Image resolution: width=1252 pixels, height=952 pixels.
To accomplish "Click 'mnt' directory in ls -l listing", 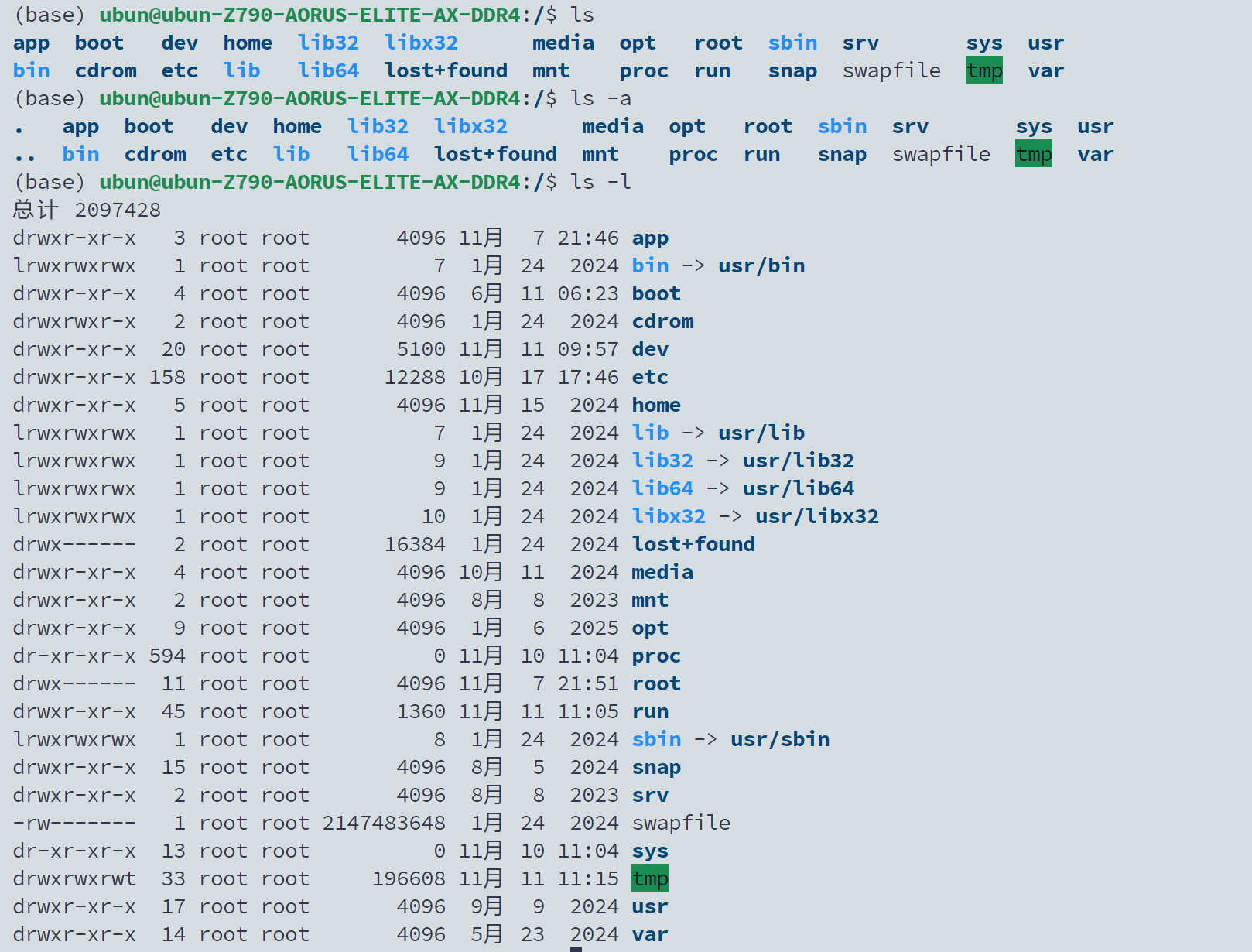I will coord(650,600).
